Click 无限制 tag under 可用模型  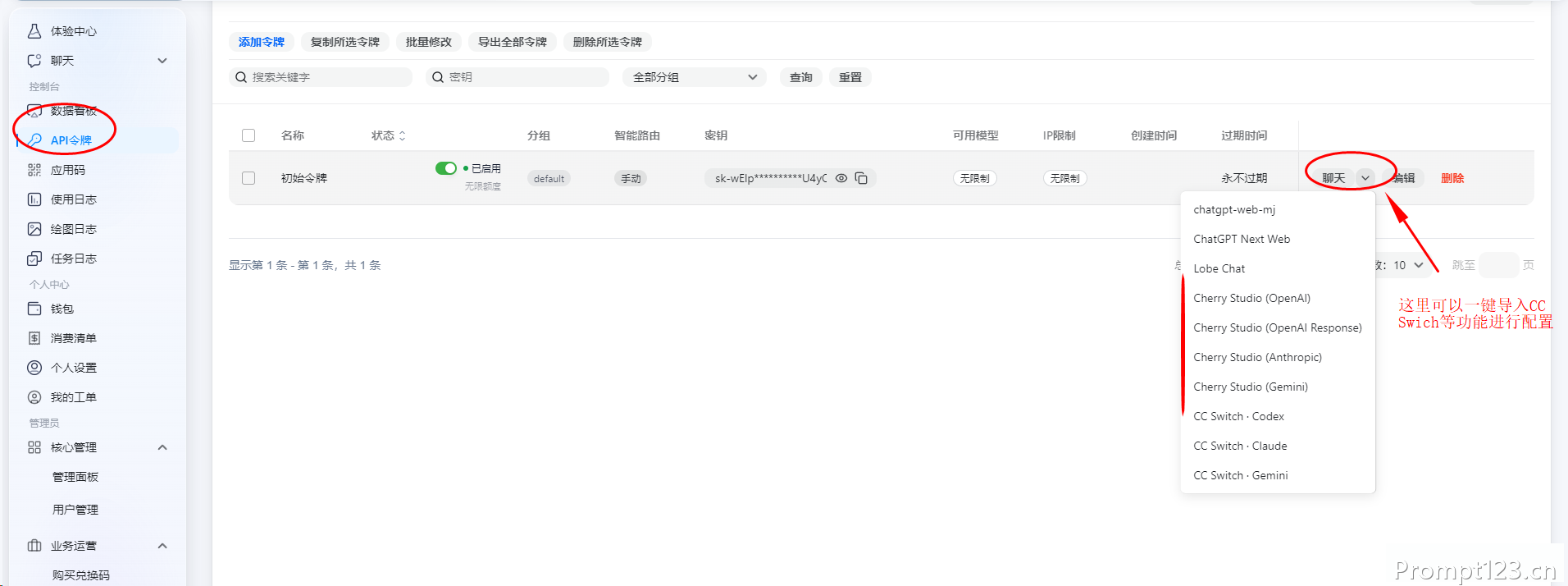pyautogui.click(x=975, y=178)
